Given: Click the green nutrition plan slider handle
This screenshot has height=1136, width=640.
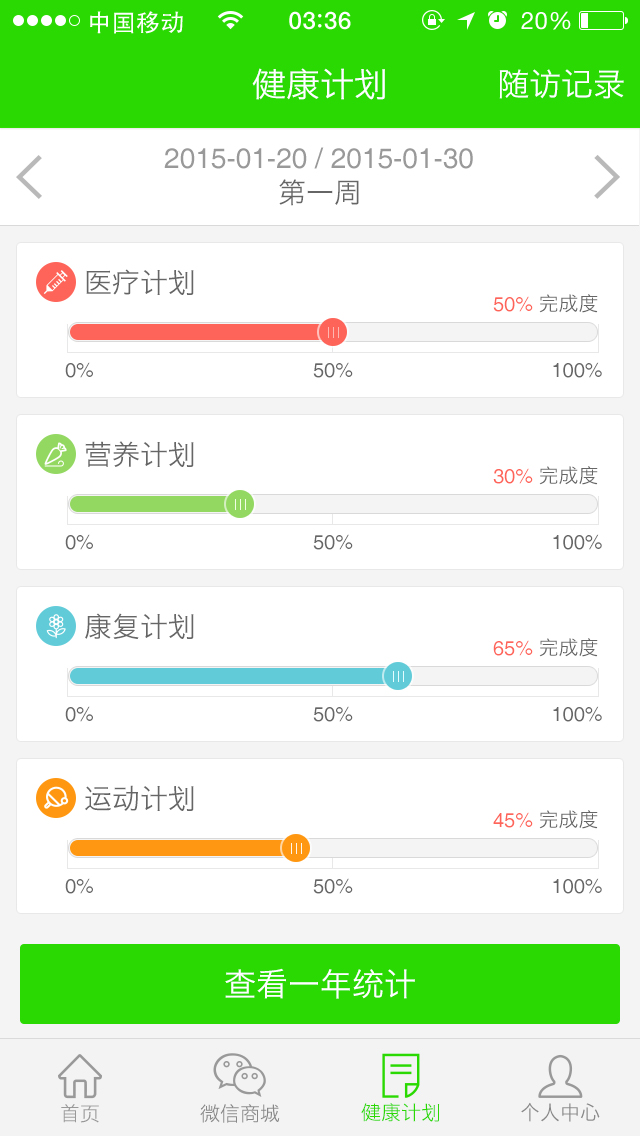Looking at the screenshot, I should pyautogui.click(x=240, y=504).
